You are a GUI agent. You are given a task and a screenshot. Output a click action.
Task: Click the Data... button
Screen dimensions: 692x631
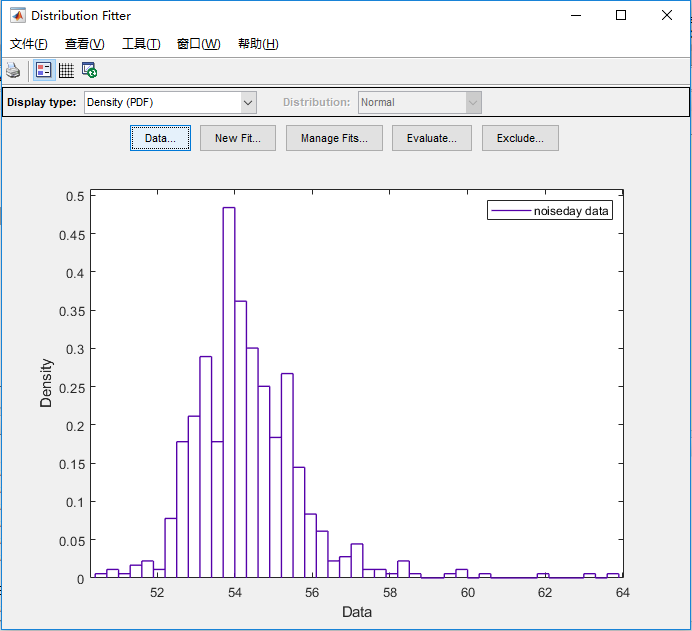tap(160, 138)
